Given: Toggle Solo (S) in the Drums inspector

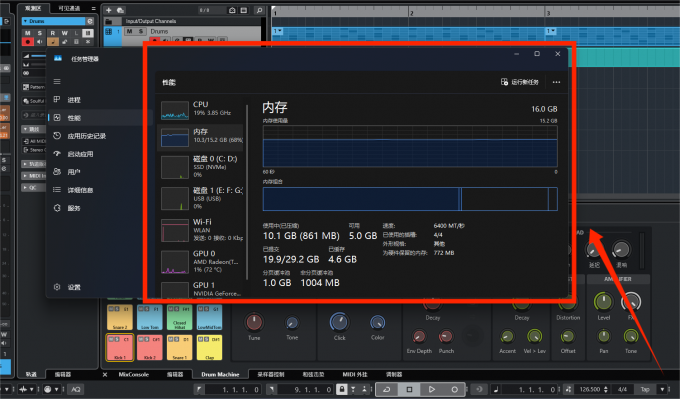Looking at the screenshot, I should (39, 33).
